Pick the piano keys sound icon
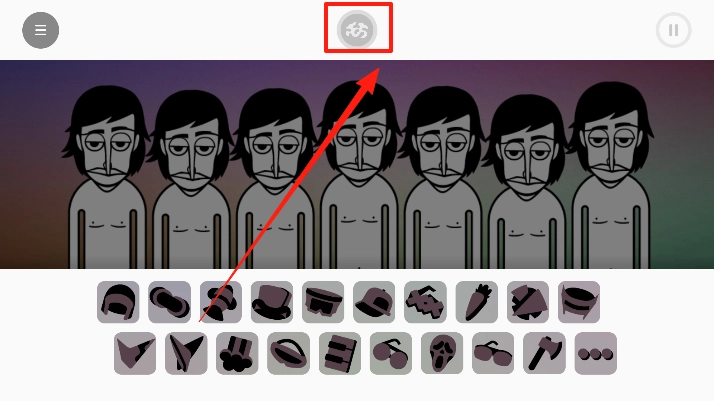This screenshot has width=714, height=401. point(340,353)
